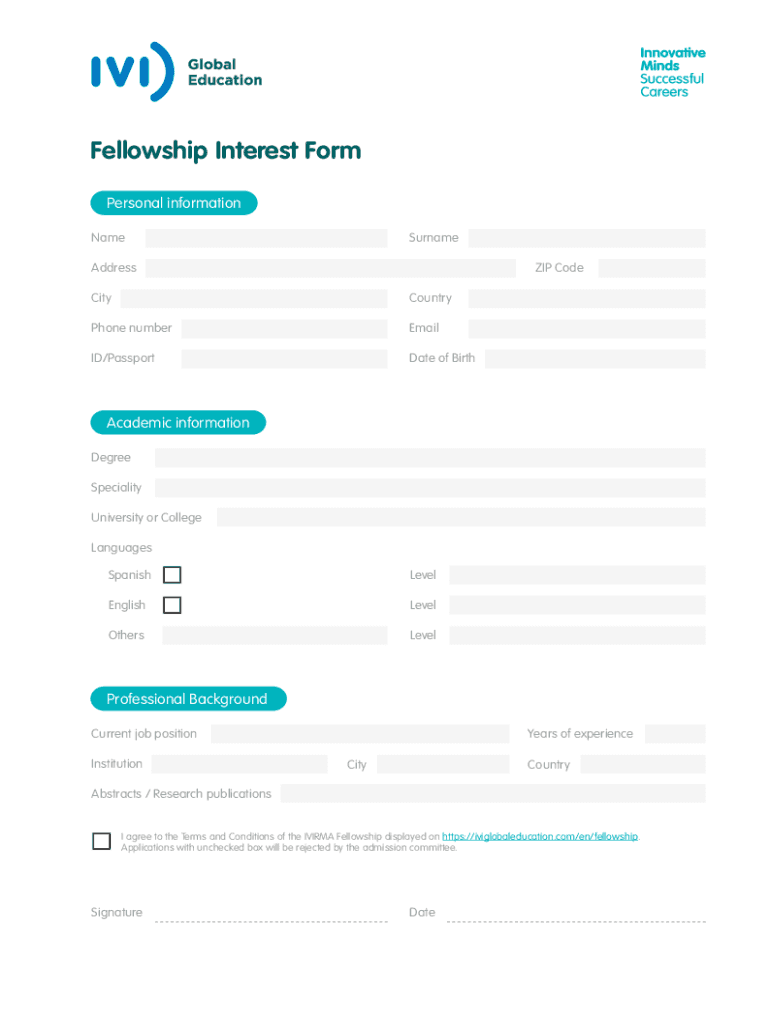Select the Address text field
Screen dimensions: 770x1024
pos(330,268)
